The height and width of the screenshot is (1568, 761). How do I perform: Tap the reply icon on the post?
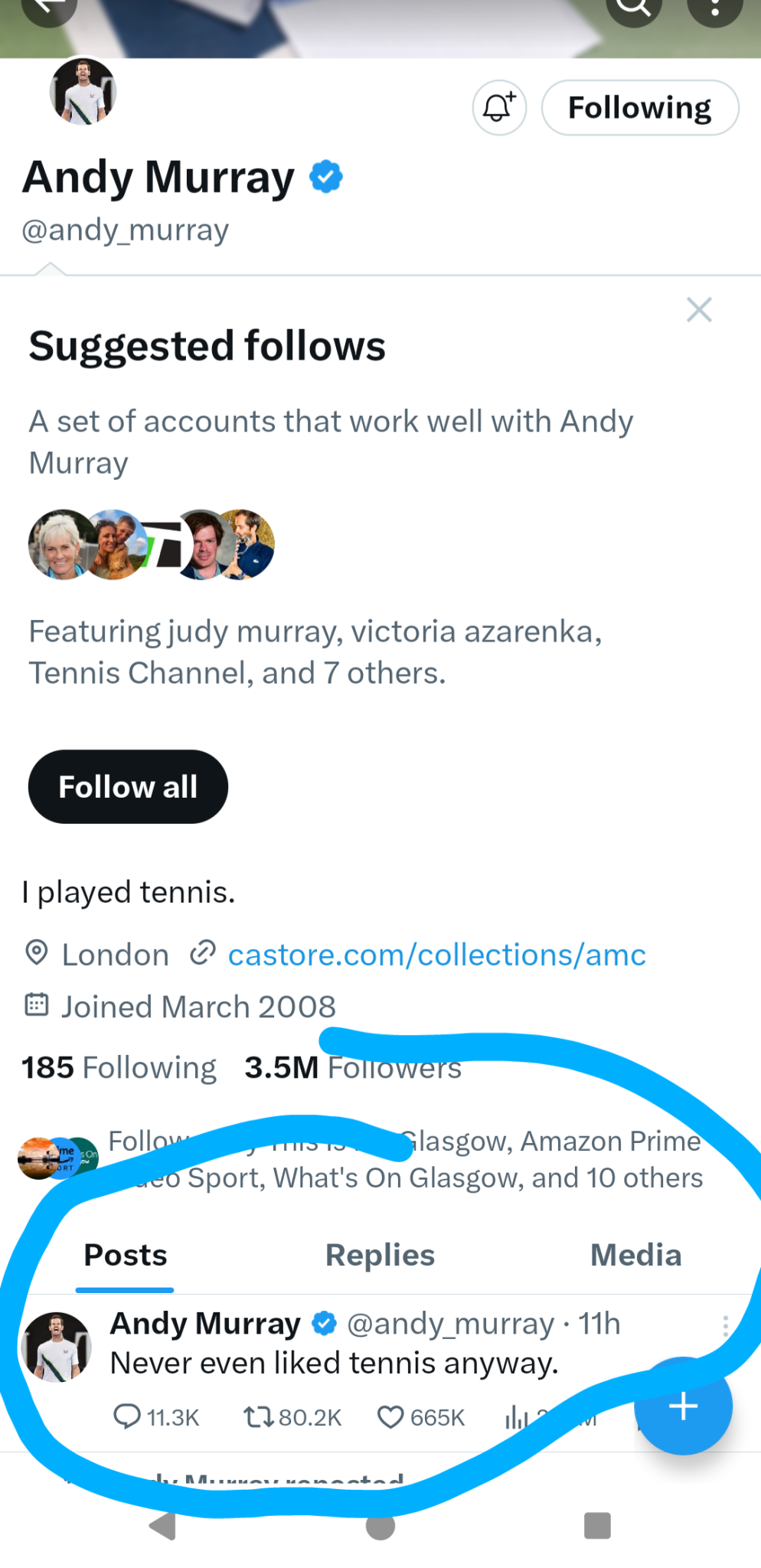click(x=127, y=1417)
